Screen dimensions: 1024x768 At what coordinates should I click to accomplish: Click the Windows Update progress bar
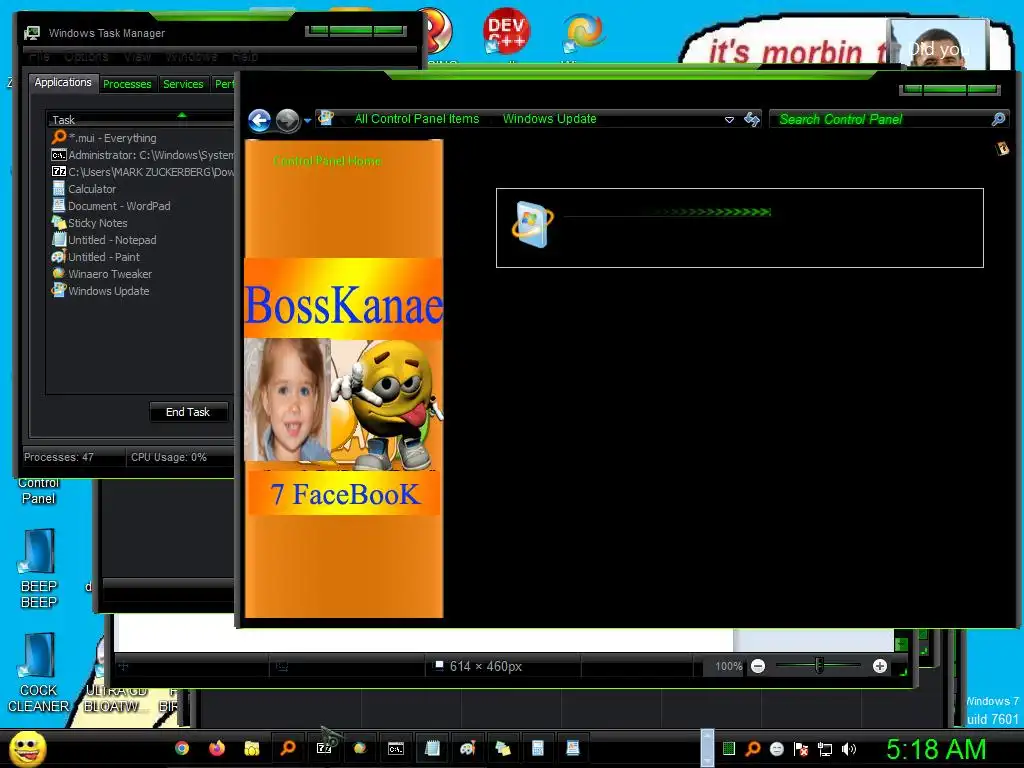tap(667, 212)
